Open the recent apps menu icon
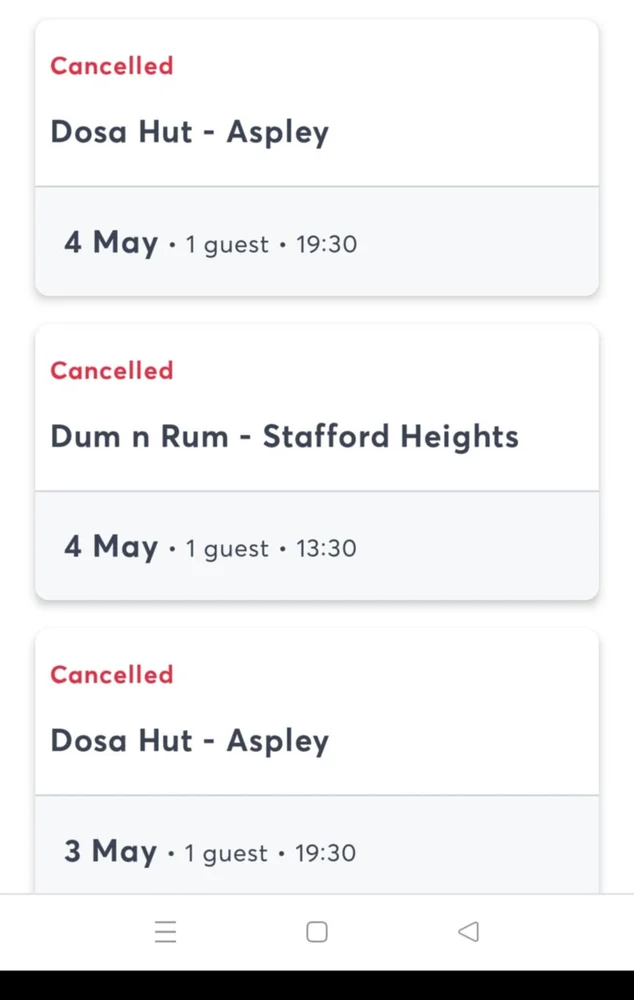This screenshot has height=1000, width=634. (x=166, y=932)
